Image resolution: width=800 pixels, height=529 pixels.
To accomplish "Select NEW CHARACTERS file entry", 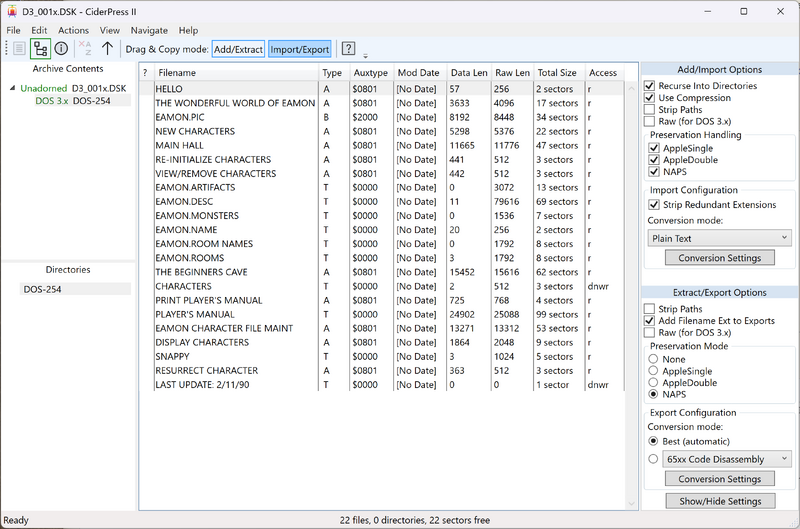I will 381,131.
